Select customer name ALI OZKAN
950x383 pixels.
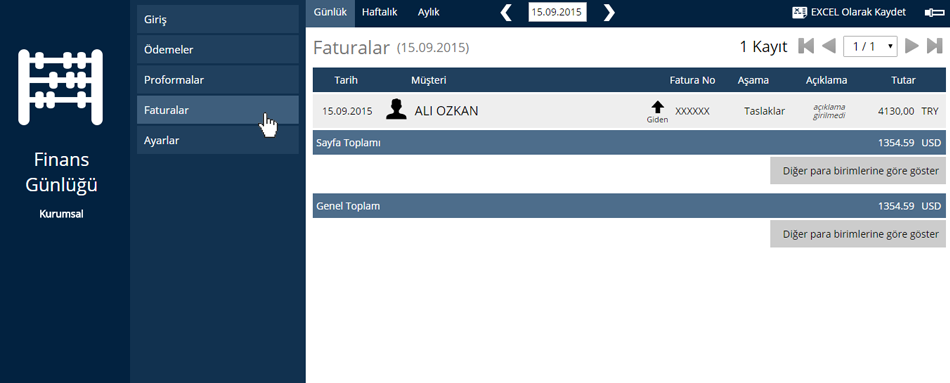(447, 111)
